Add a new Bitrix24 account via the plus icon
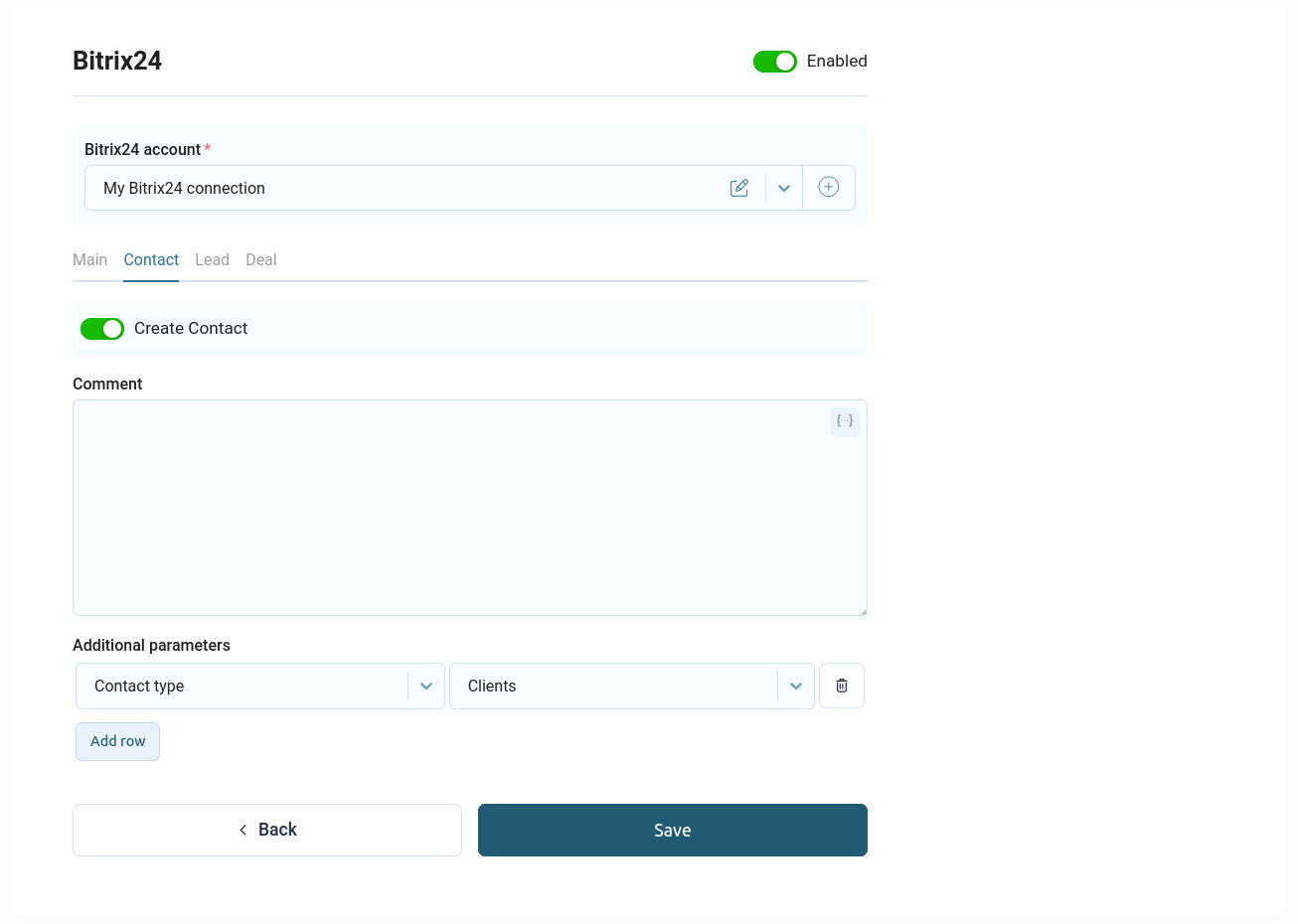 (x=828, y=187)
